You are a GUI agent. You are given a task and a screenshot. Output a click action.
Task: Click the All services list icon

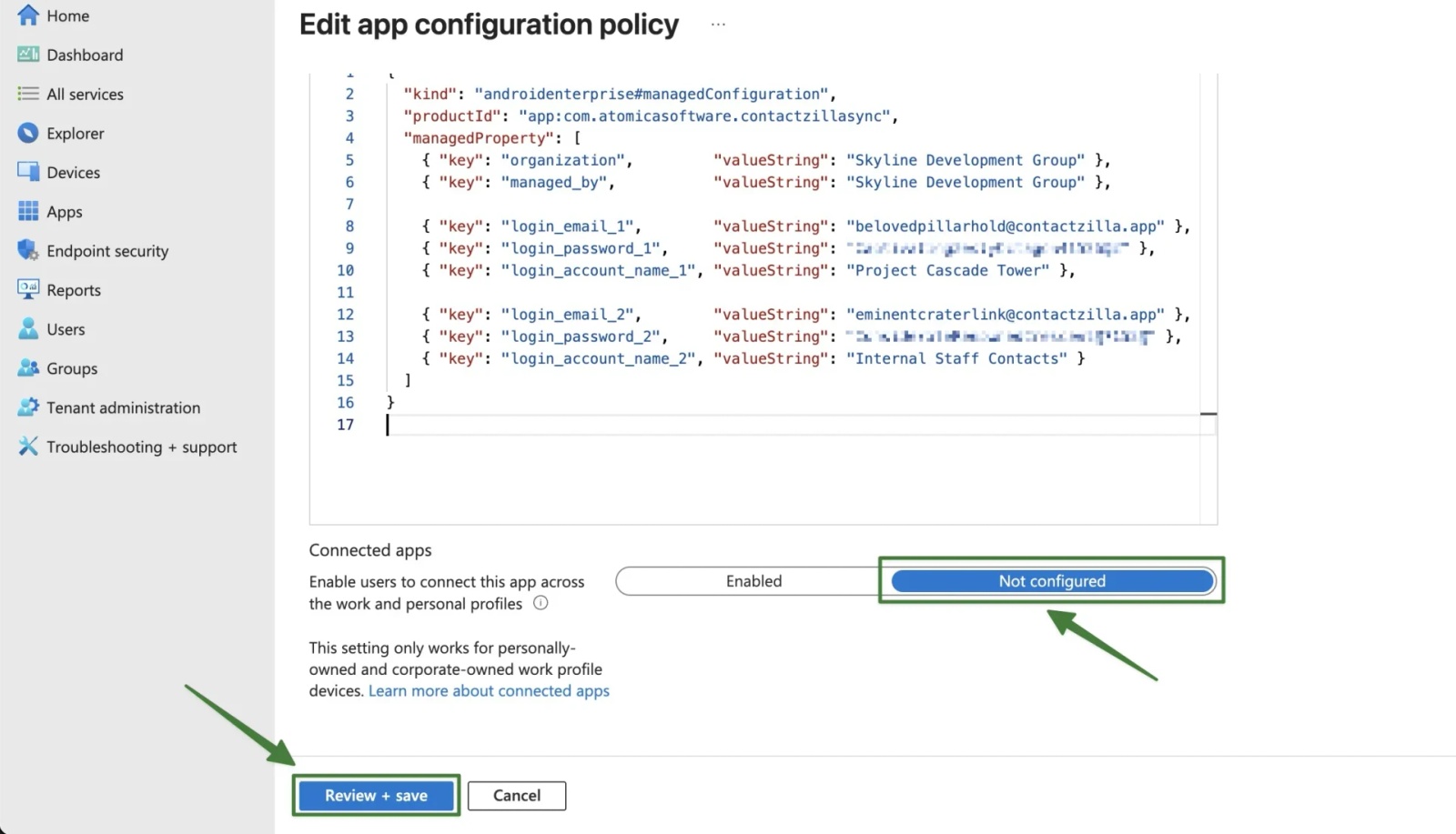28,94
